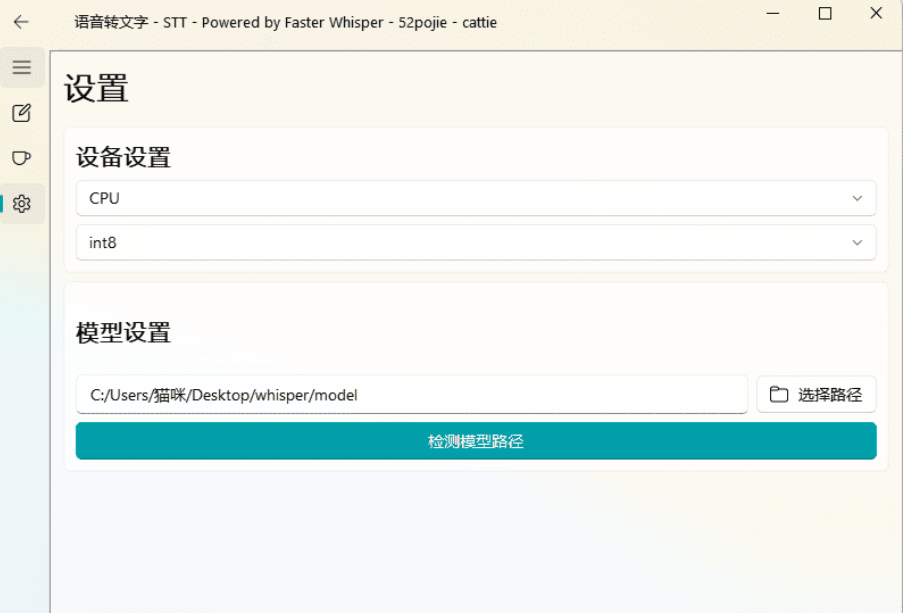Close the STT window
The width and height of the screenshot is (903, 613).
pyautogui.click(x=876, y=13)
